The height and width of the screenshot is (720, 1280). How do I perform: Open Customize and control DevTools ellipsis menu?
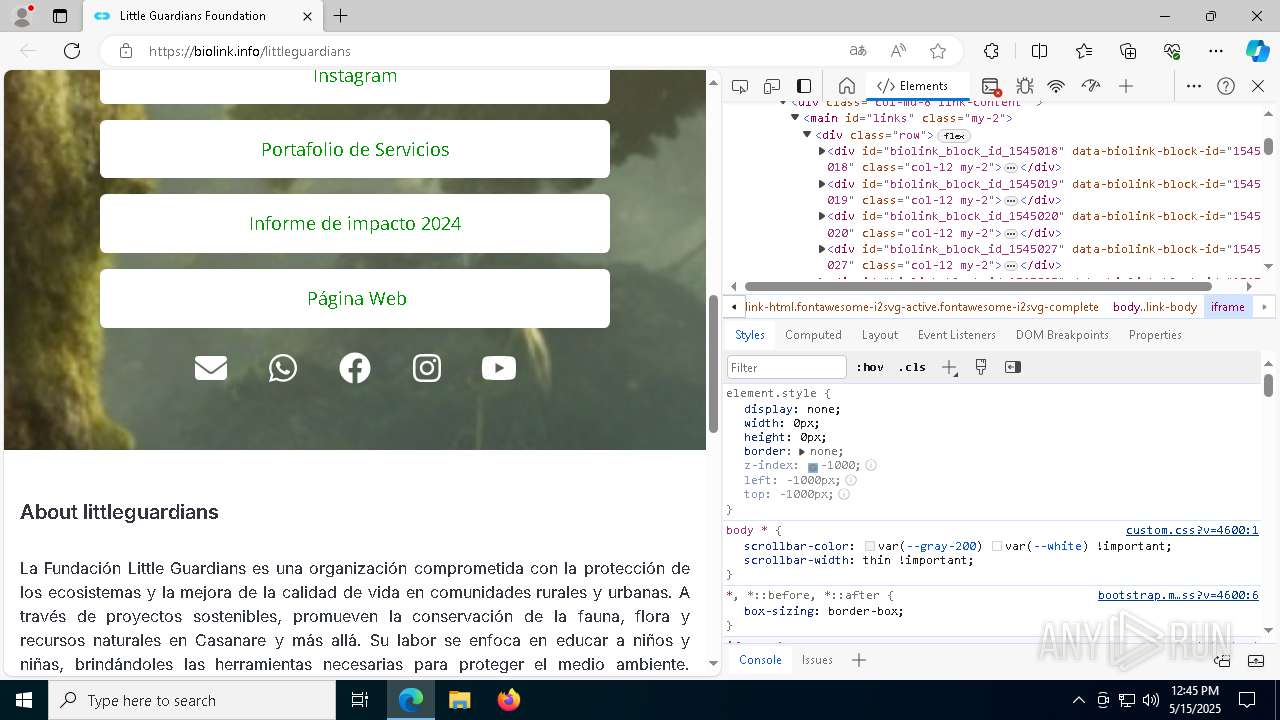coord(1194,86)
